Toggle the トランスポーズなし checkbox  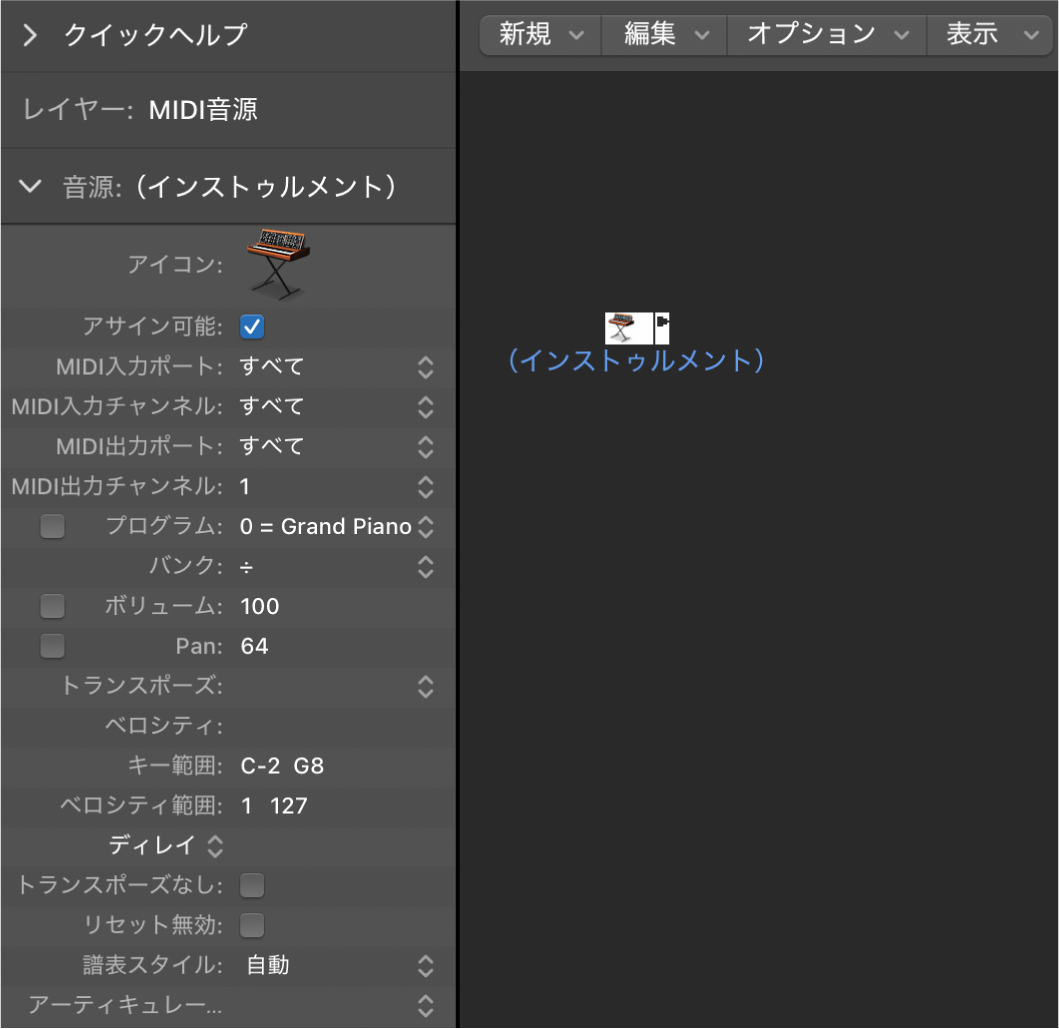tap(251, 885)
